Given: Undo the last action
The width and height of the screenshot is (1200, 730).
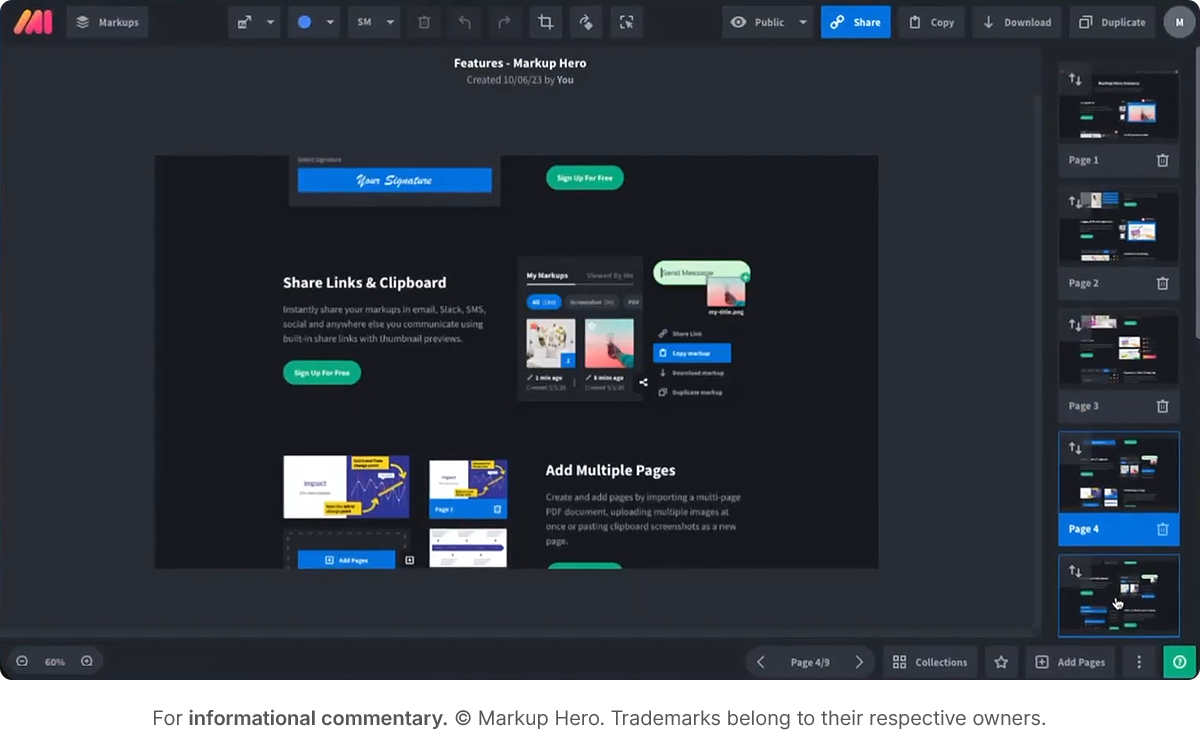Looking at the screenshot, I should pyautogui.click(x=464, y=22).
